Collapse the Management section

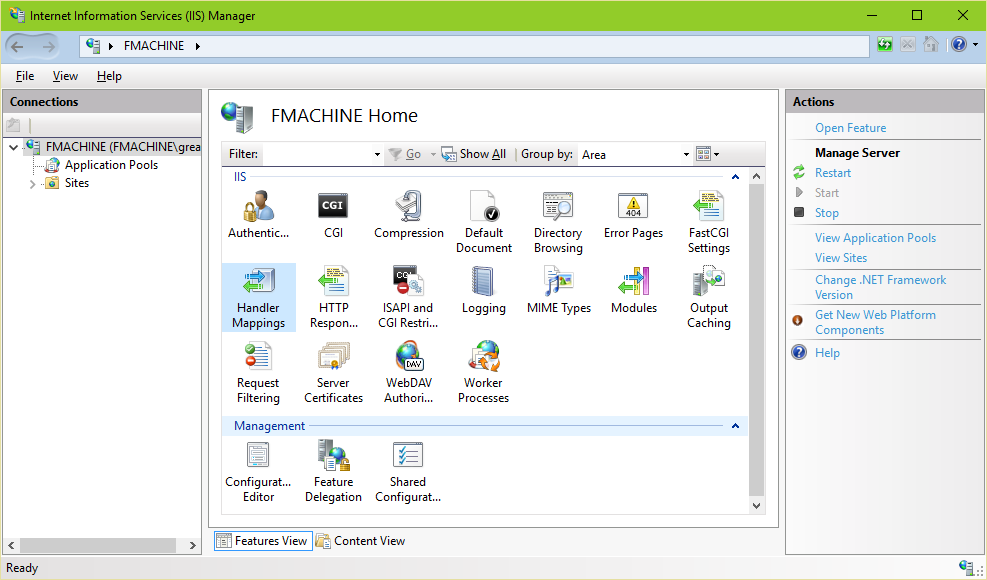(x=735, y=425)
